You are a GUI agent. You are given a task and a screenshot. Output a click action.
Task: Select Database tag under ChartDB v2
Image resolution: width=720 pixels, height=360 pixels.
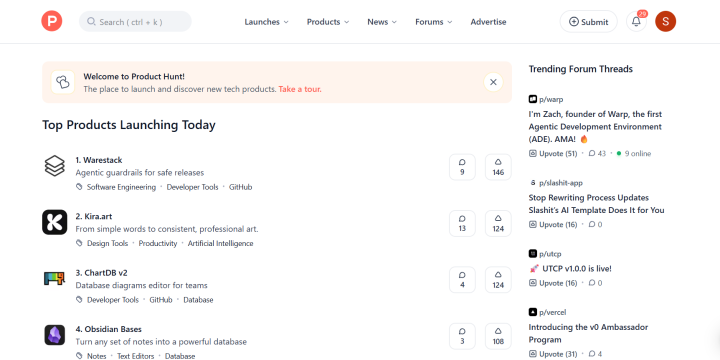(x=198, y=300)
